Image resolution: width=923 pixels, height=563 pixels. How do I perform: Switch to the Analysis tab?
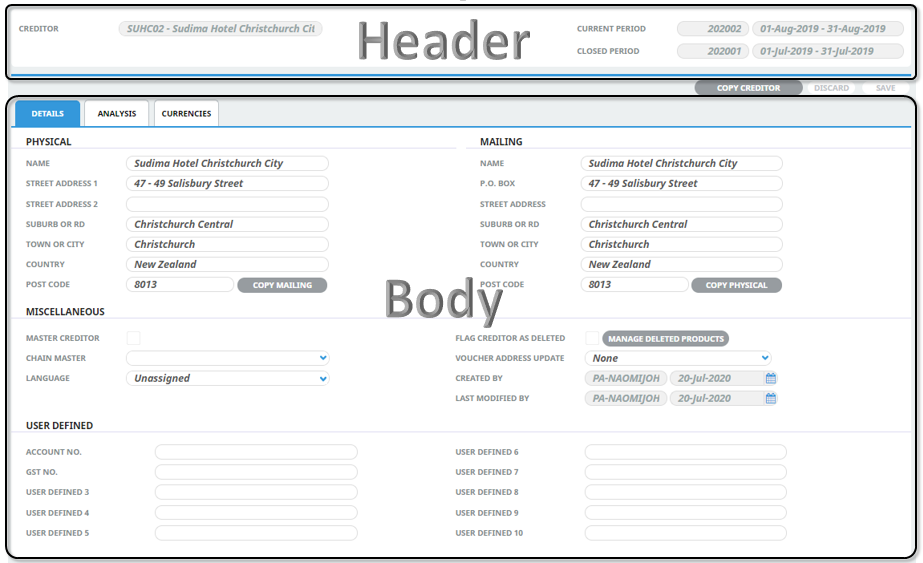tap(117, 114)
